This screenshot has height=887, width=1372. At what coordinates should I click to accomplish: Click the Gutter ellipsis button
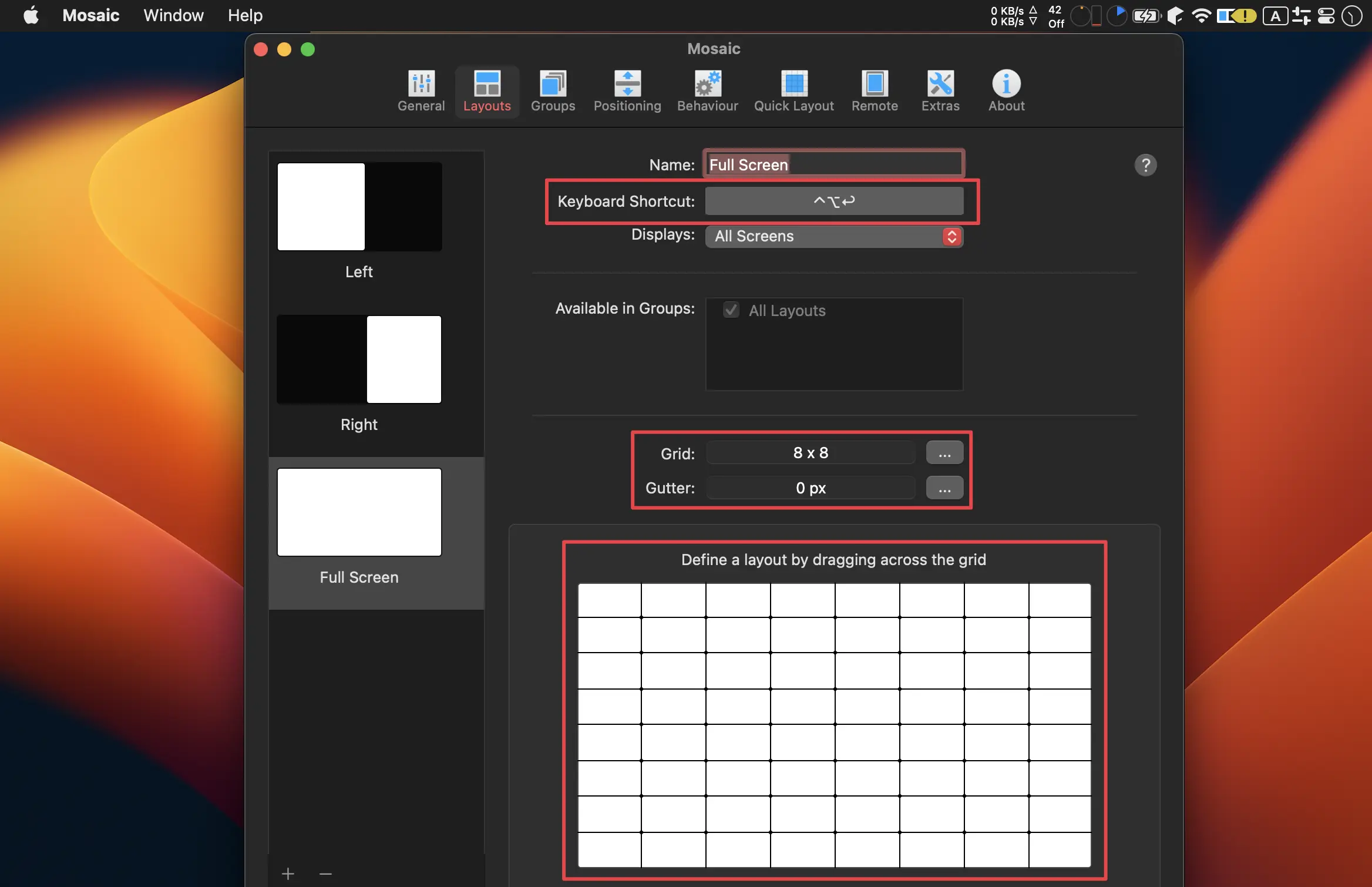944,488
